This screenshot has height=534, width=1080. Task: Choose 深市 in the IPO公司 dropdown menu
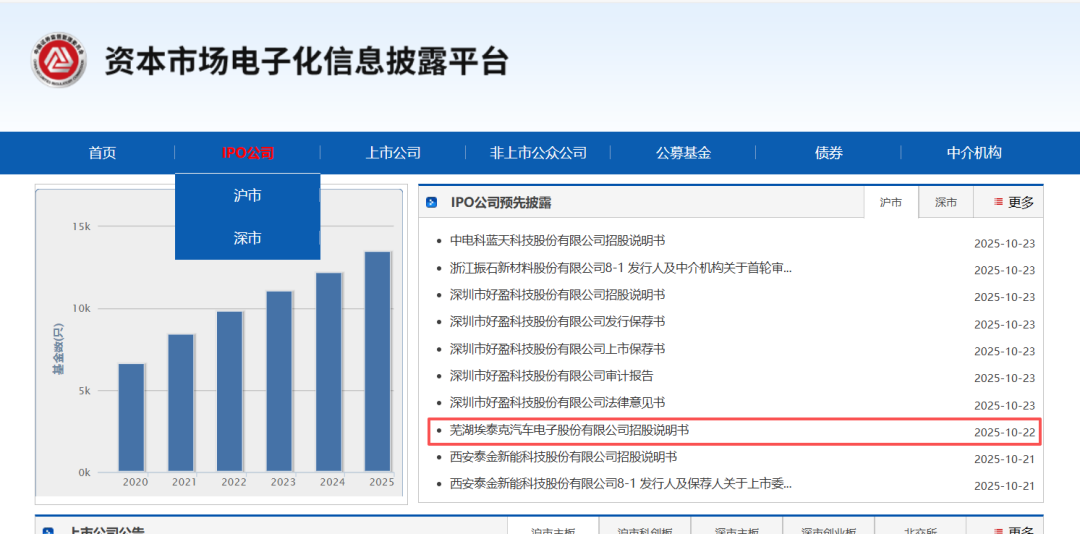[x=247, y=238]
